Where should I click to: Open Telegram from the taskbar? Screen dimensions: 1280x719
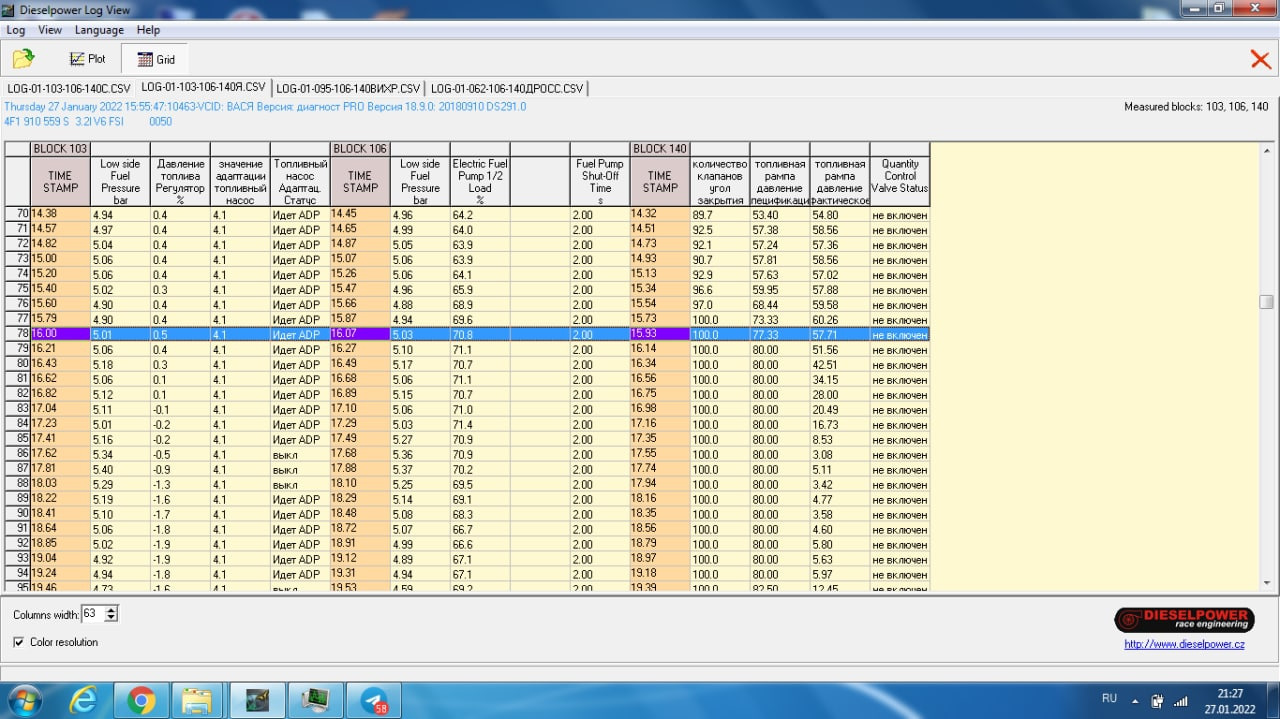click(374, 700)
